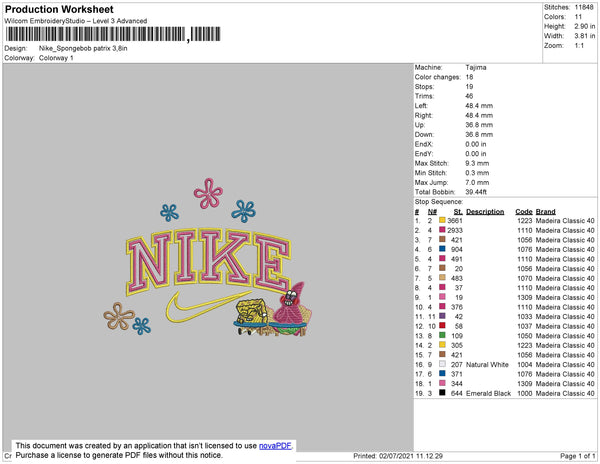
Task: Click the 'St.' column header
Action: (x=458, y=212)
